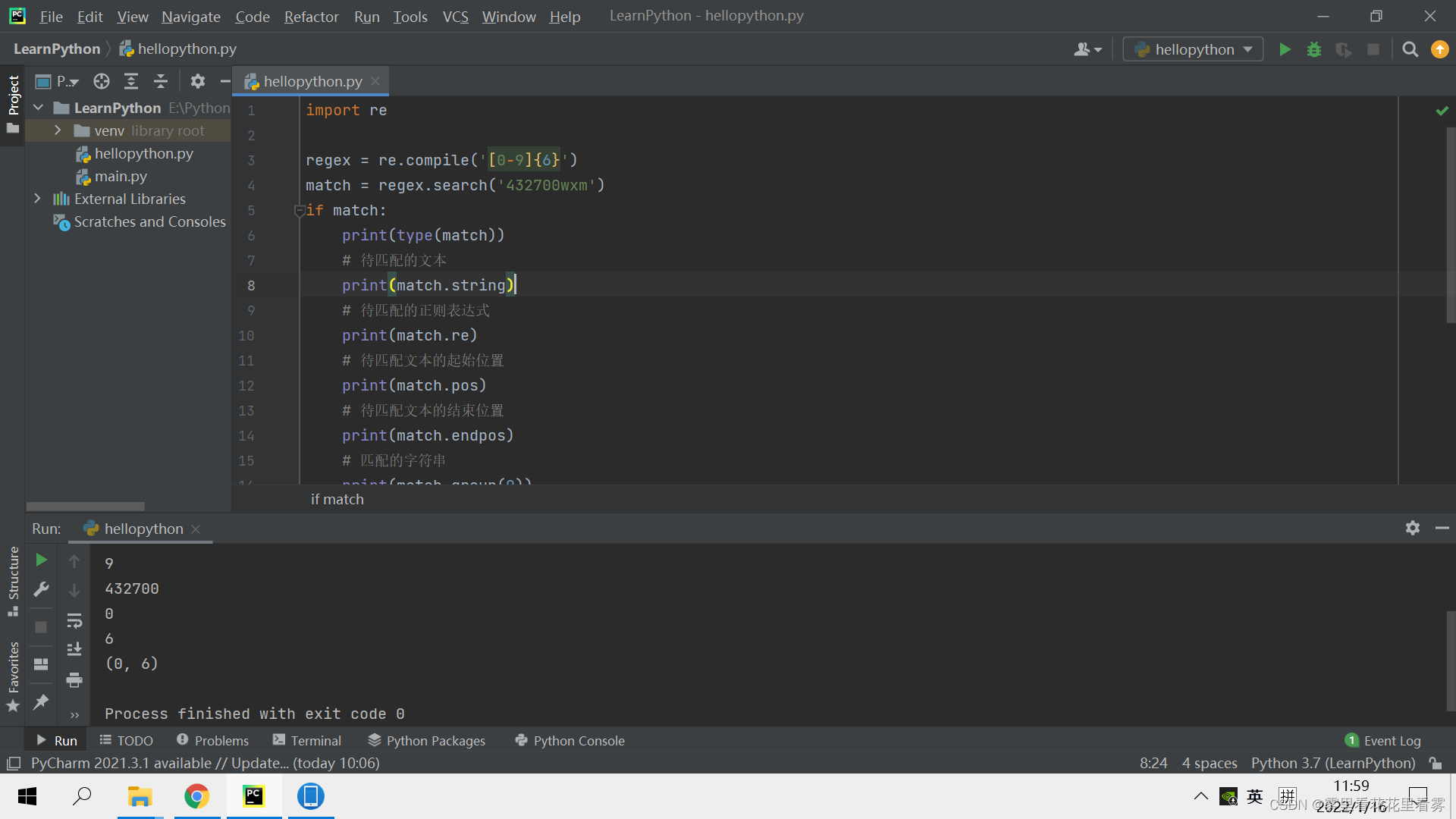
Task: Toggle tool window quick access button
Action: pyautogui.click(x=14, y=763)
